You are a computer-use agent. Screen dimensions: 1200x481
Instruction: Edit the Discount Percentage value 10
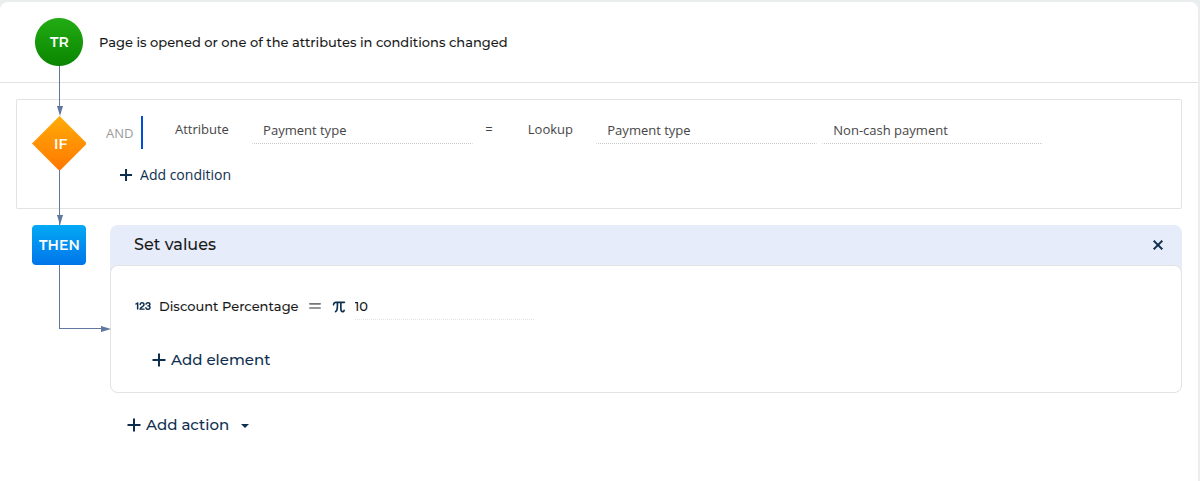[444, 307]
